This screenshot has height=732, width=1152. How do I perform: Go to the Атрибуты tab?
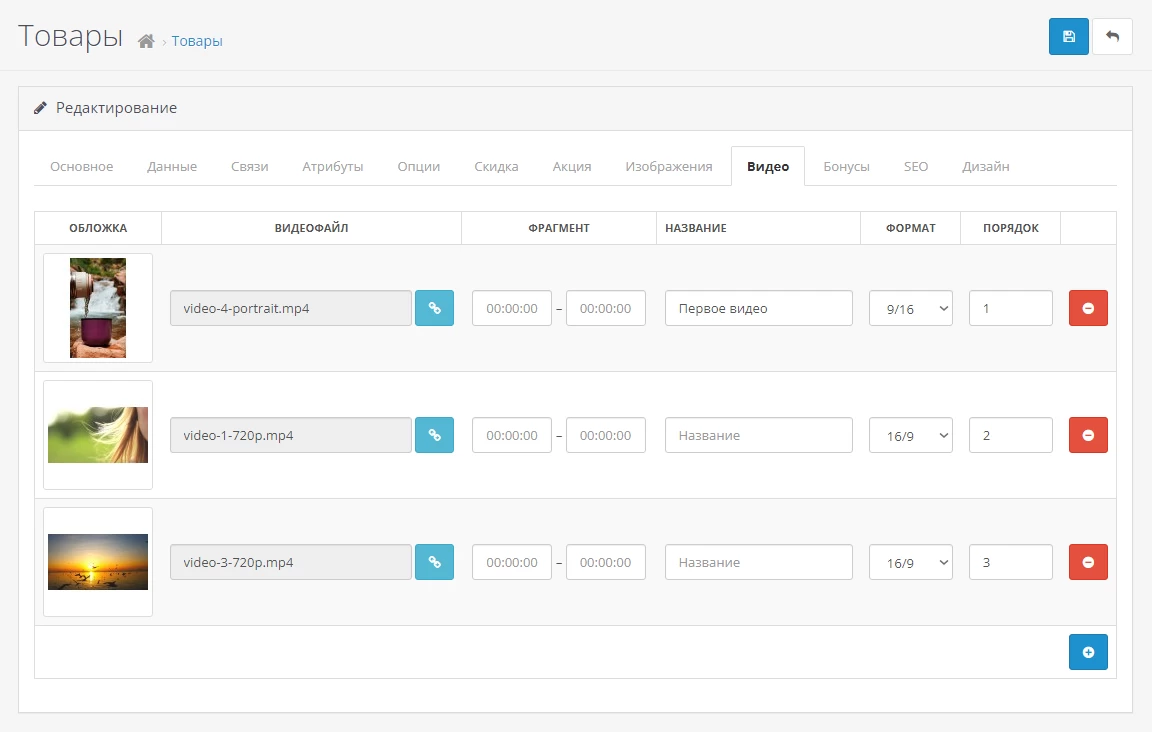tap(332, 166)
